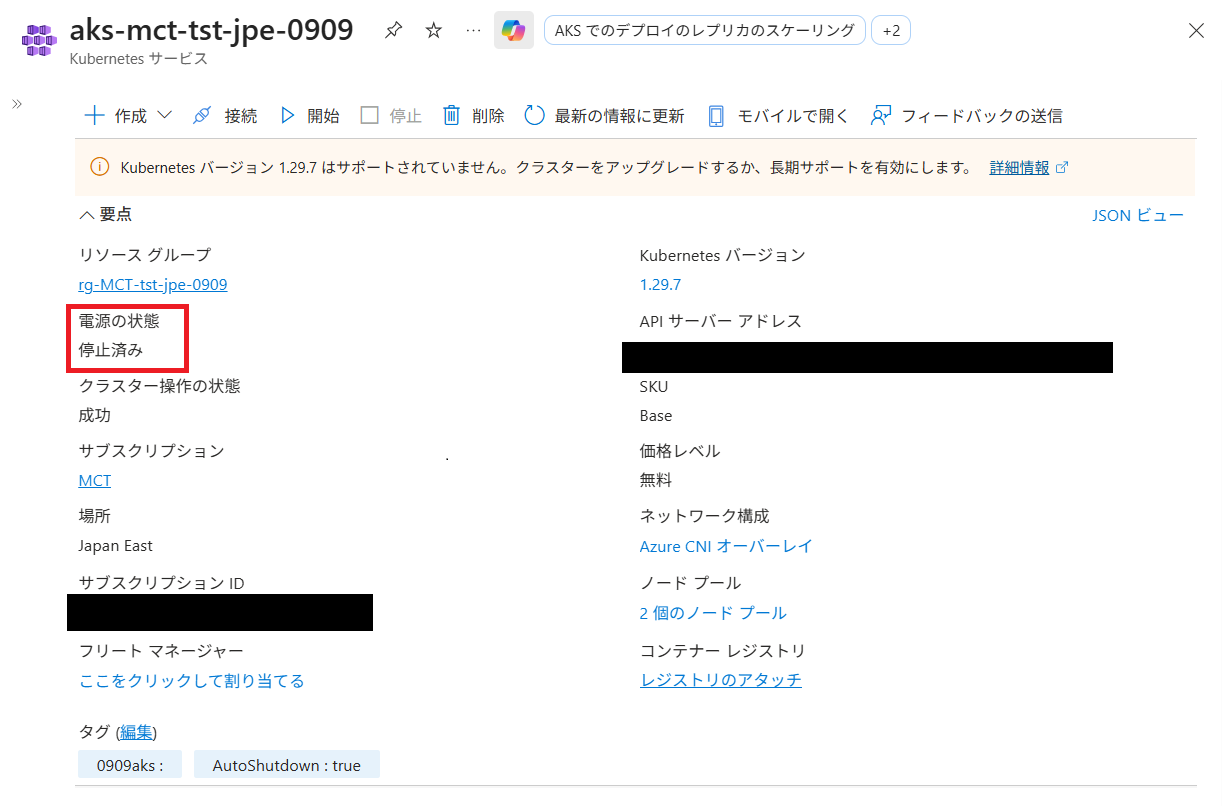Click Kubernetes version 1.29.7 link
1222x806 pixels.
pos(660,285)
